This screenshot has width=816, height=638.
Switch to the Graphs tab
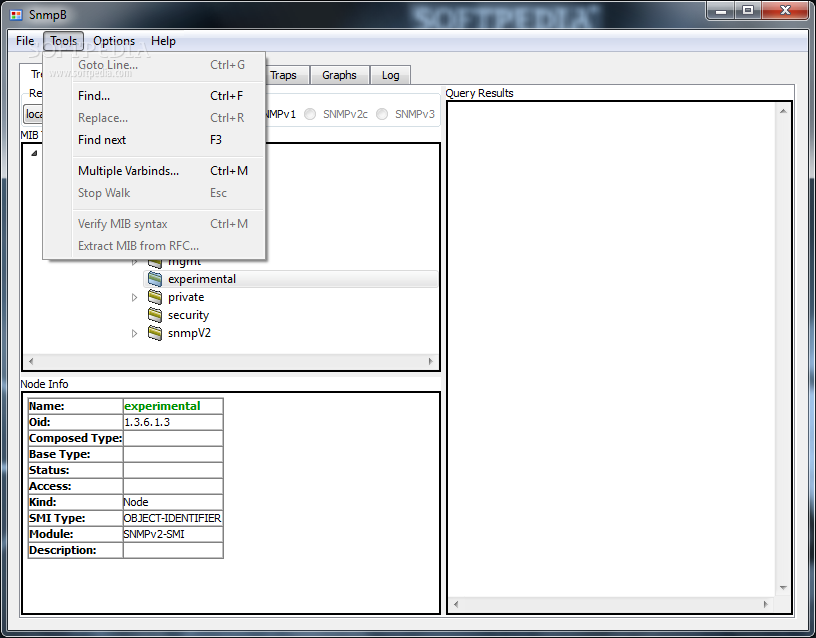tap(339, 75)
